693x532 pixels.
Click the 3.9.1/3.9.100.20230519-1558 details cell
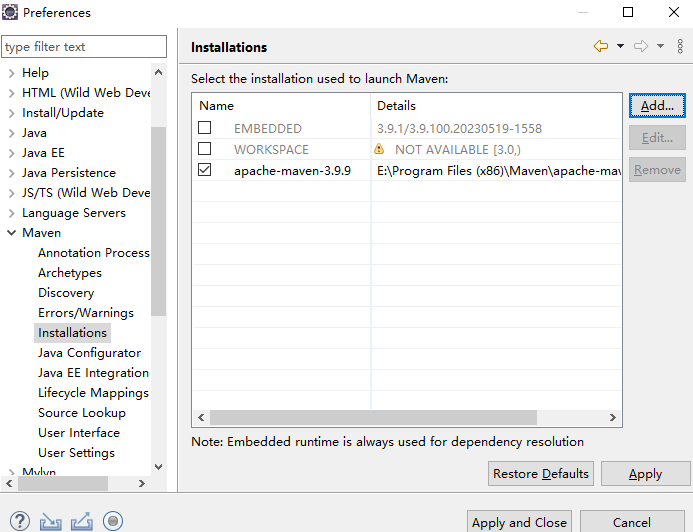[x=459, y=129]
